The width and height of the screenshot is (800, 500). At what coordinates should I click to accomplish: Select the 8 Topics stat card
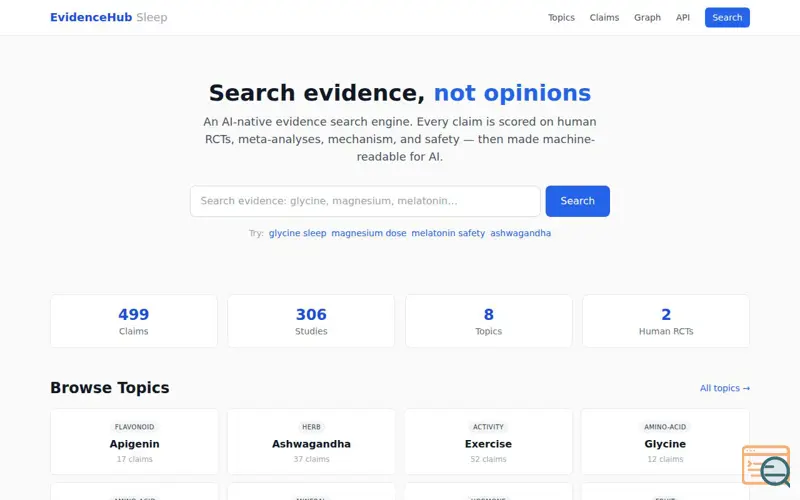(488, 321)
